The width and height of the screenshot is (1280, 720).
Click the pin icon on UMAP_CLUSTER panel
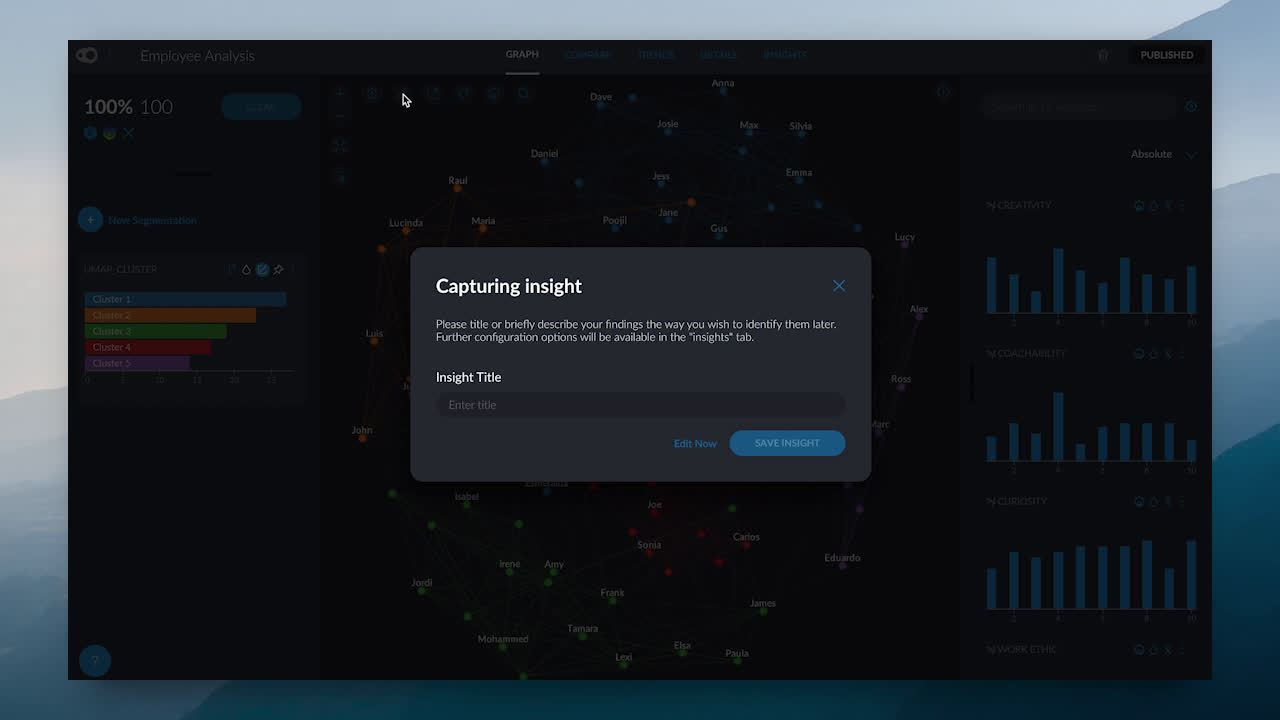coord(278,269)
